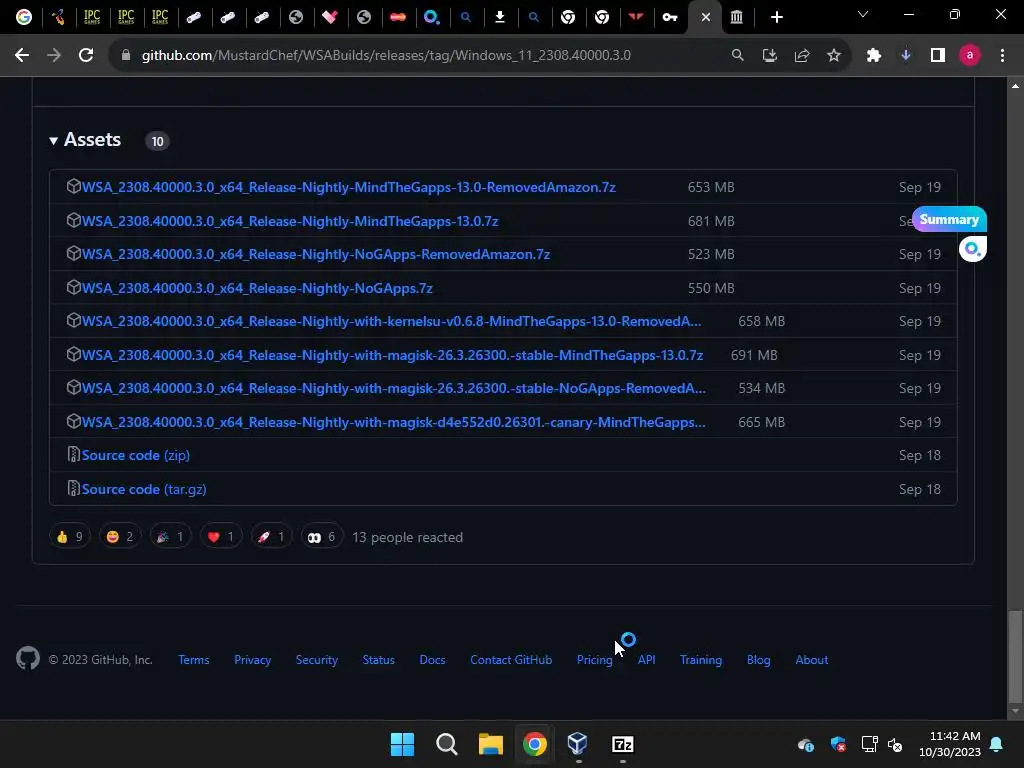Download magisk canary MindTheGapps asset
Viewport: 1024px width, 768px height.
coord(393,423)
